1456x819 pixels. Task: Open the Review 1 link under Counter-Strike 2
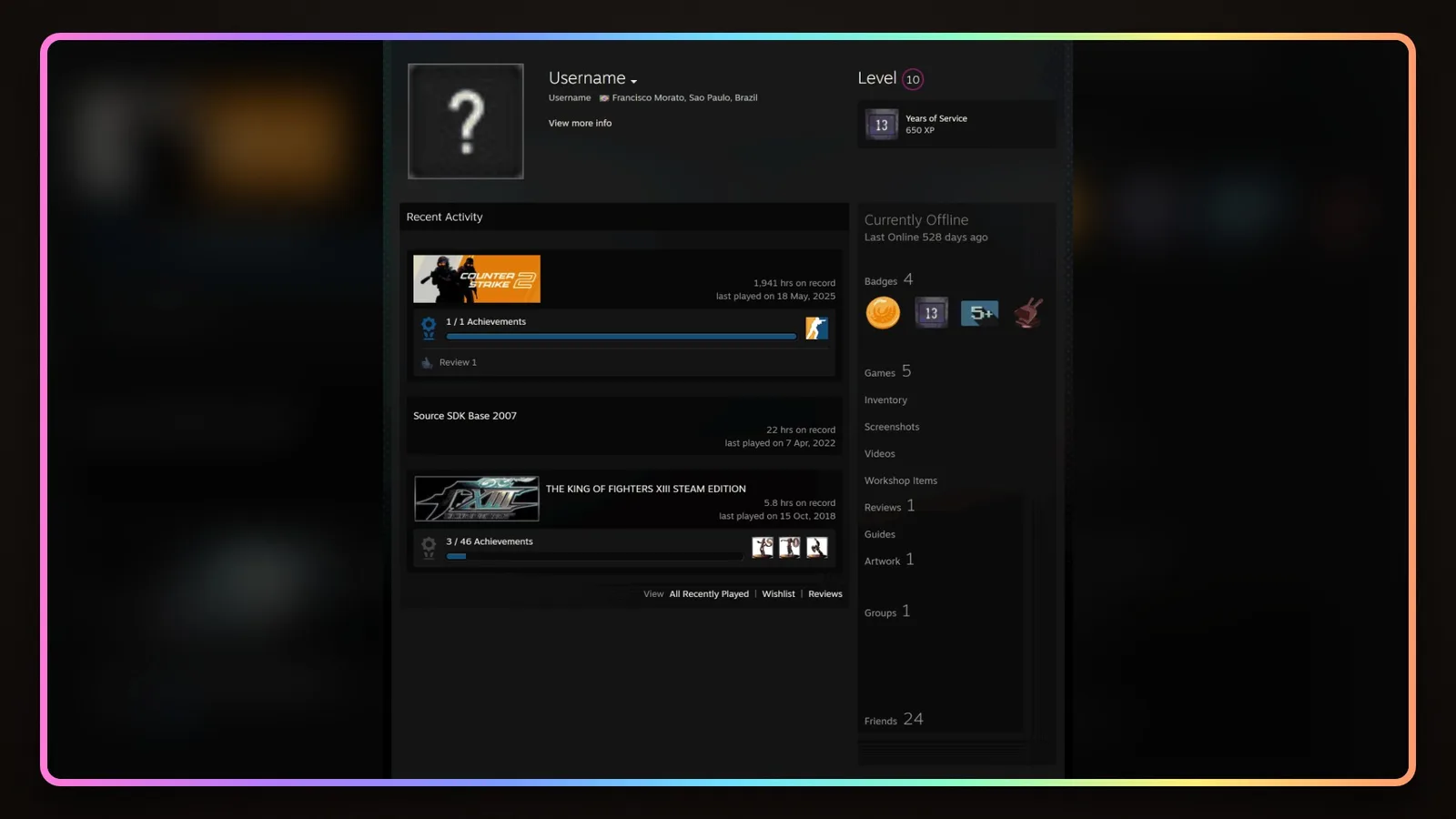click(458, 363)
